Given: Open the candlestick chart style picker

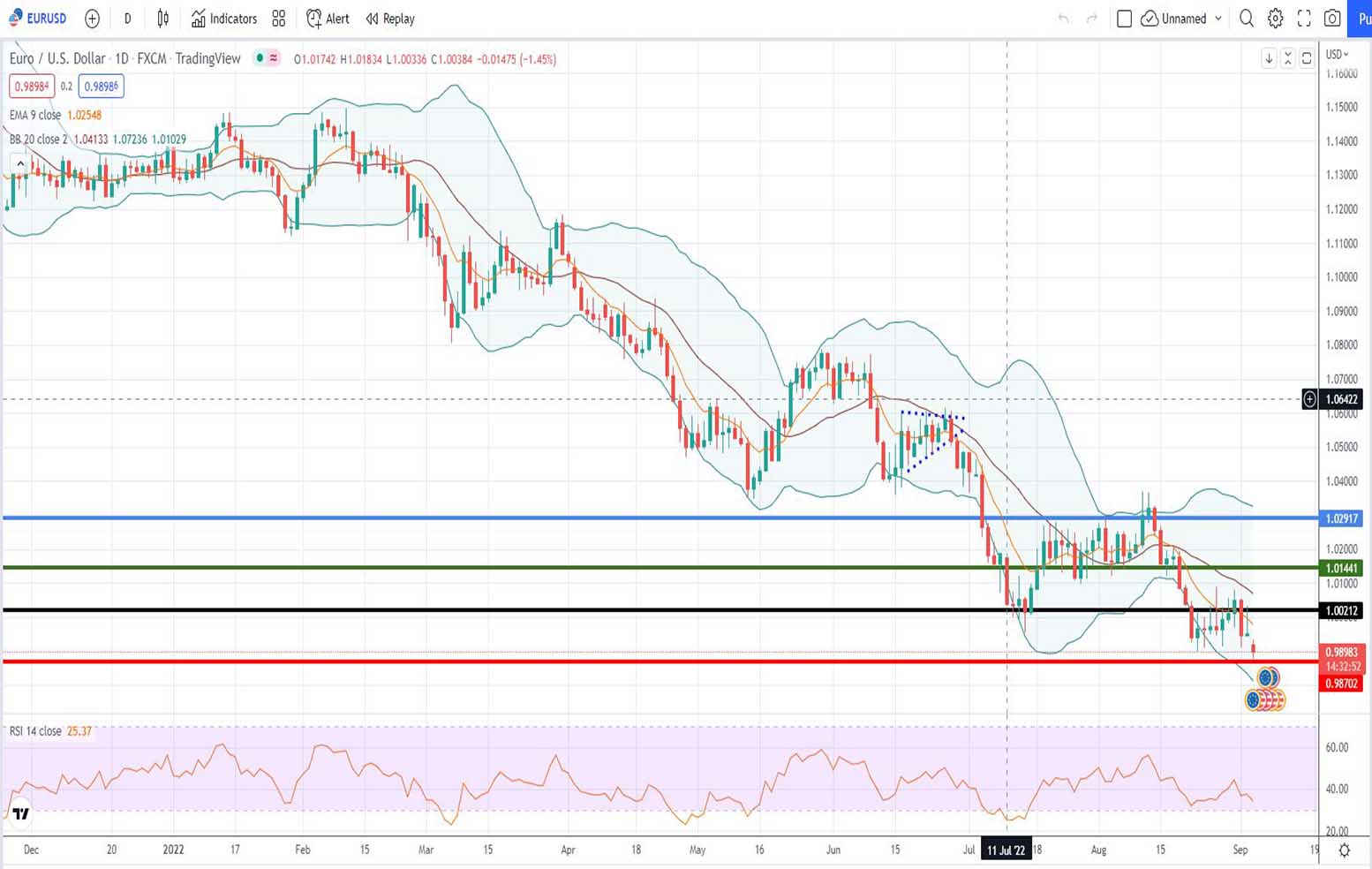Looking at the screenshot, I should tap(163, 19).
